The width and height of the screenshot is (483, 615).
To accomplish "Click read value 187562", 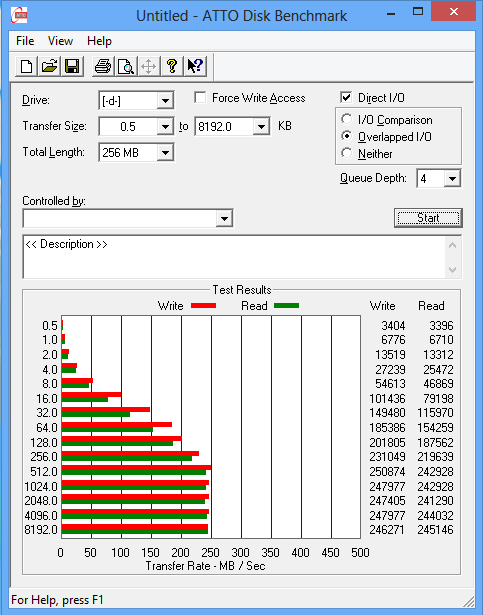I will [436, 442].
